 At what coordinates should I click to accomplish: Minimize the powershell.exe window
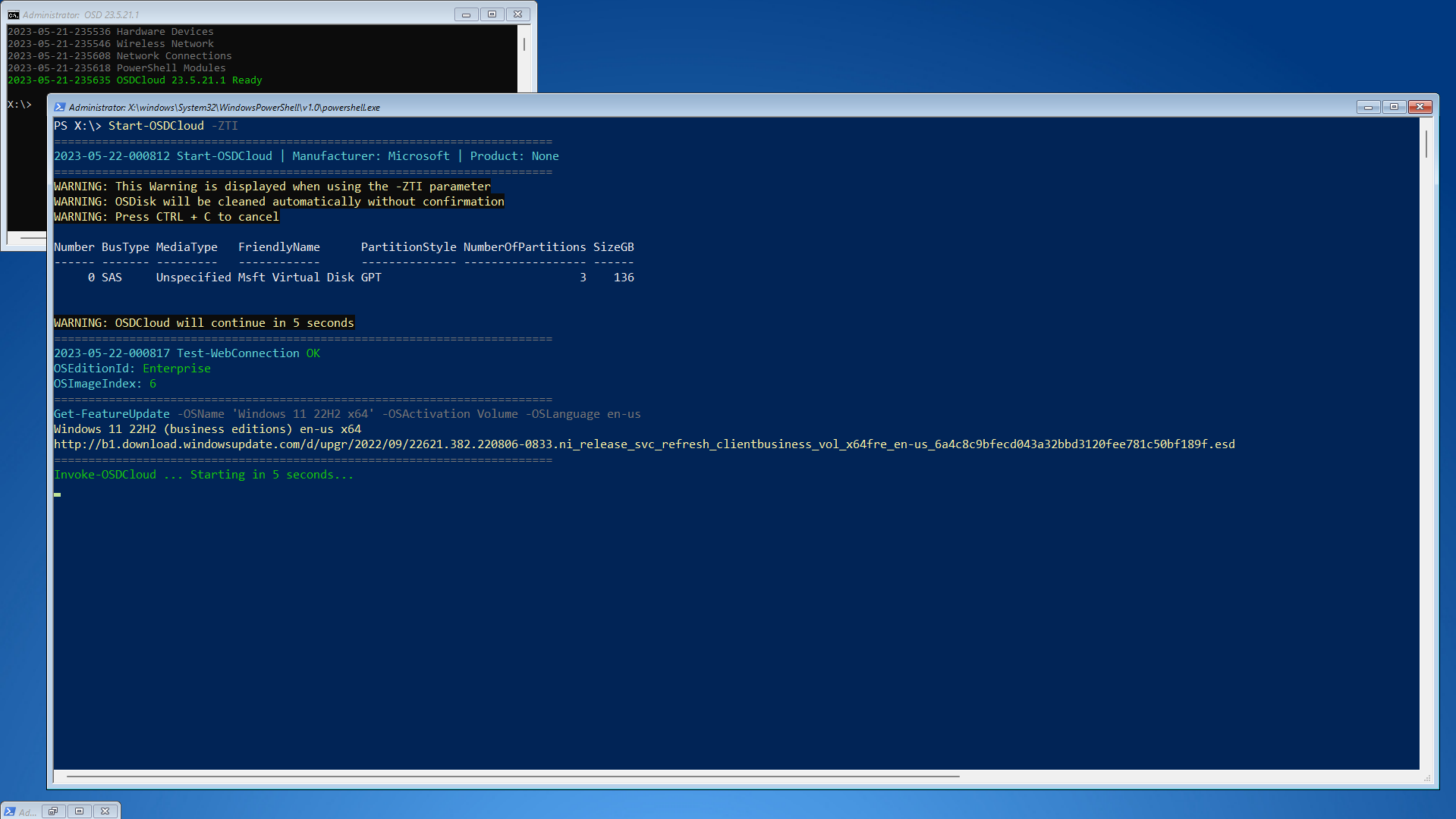point(1368,107)
